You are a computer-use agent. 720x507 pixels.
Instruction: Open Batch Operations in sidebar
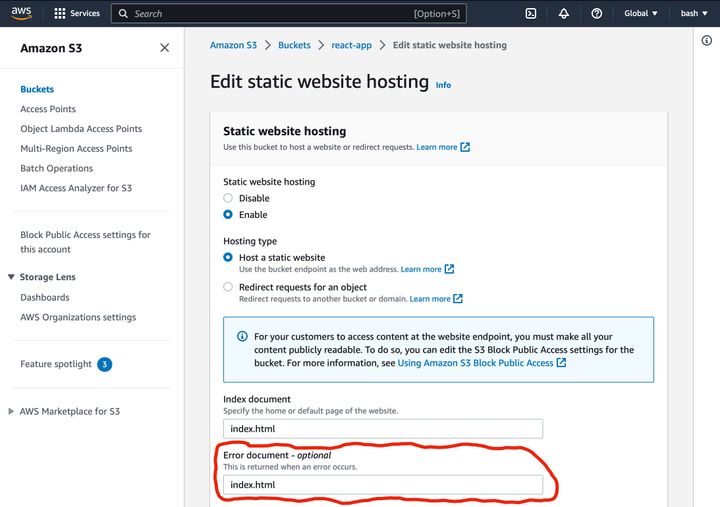coord(57,168)
